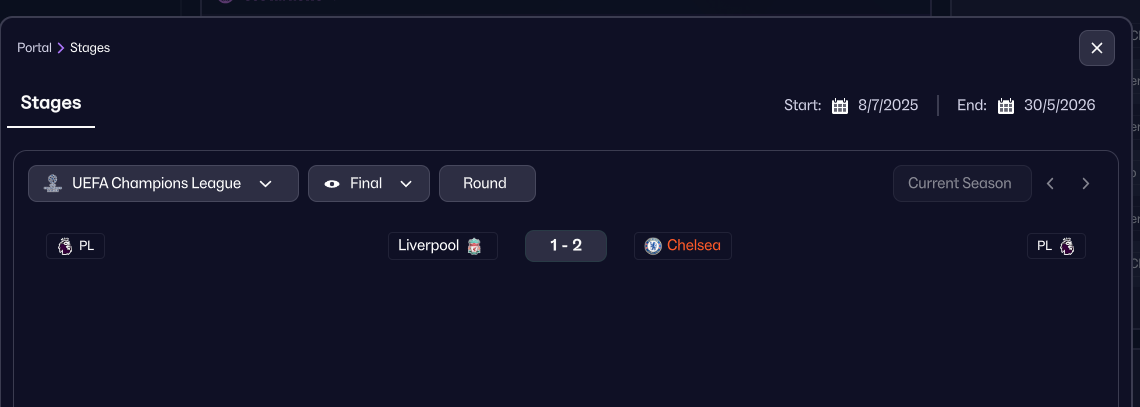This screenshot has height=407, width=1140.
Task: Switch to the Stages tab
Action: tap(51, 103)
